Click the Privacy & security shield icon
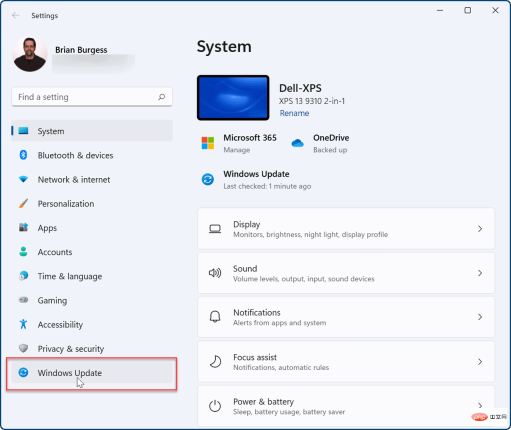The width and height of the screenshot is (511, 430). click(23, 348)
